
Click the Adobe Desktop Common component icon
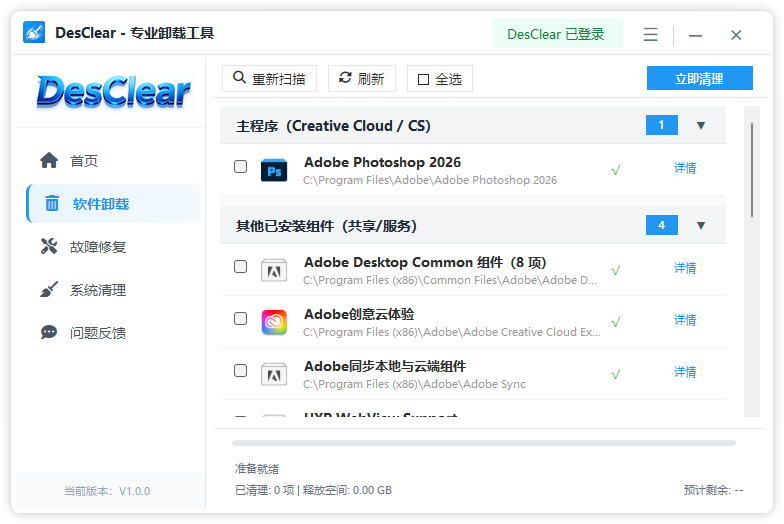tap(274, 270)
